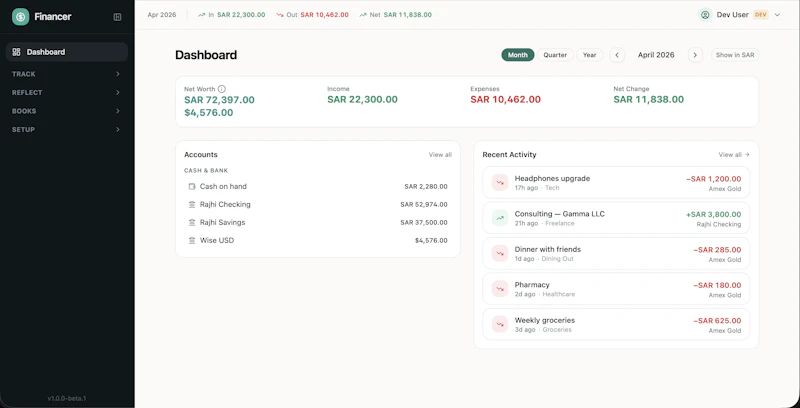Viewport: 800px width, 408px height.
Task: Click the trend-down icon next to Out
Action: 280,15
